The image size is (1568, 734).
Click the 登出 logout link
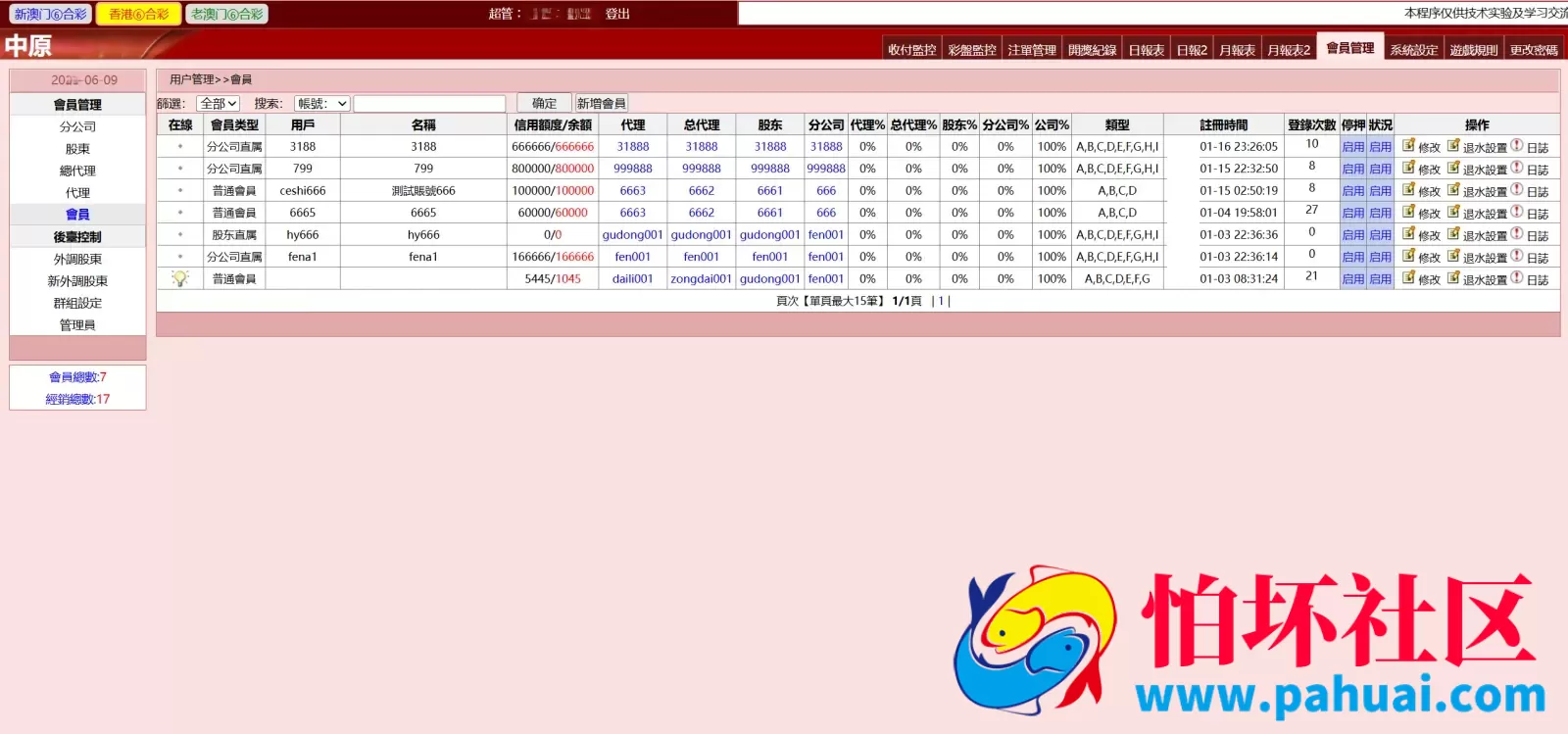pos(617,14)
